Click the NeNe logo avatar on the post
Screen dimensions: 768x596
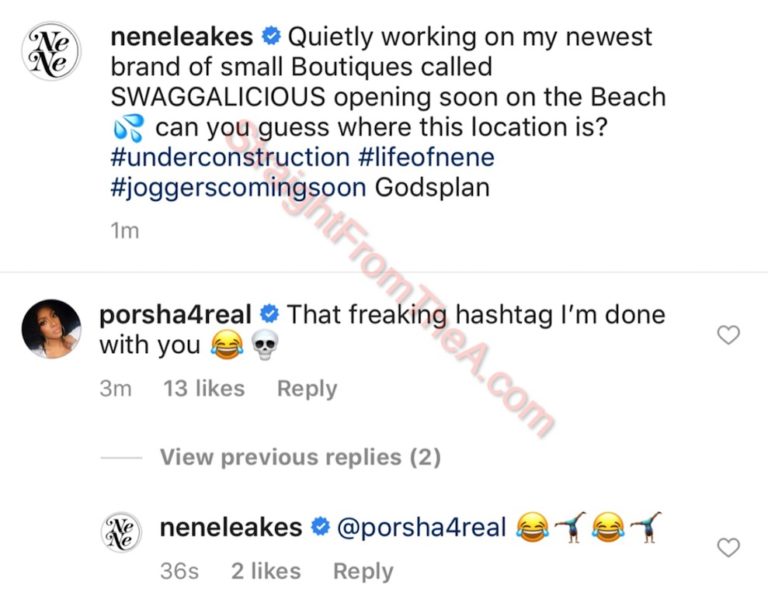coord(50,53)
